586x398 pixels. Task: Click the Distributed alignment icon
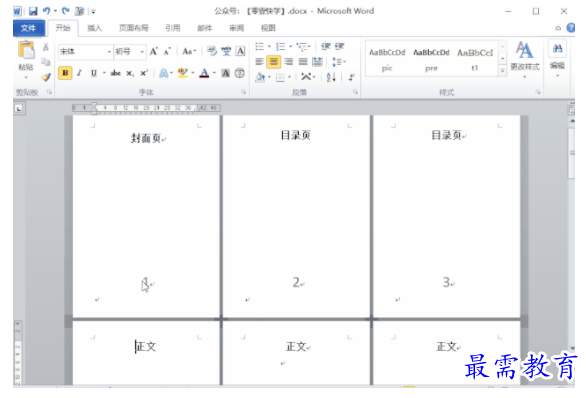click(x=317, y=61)
